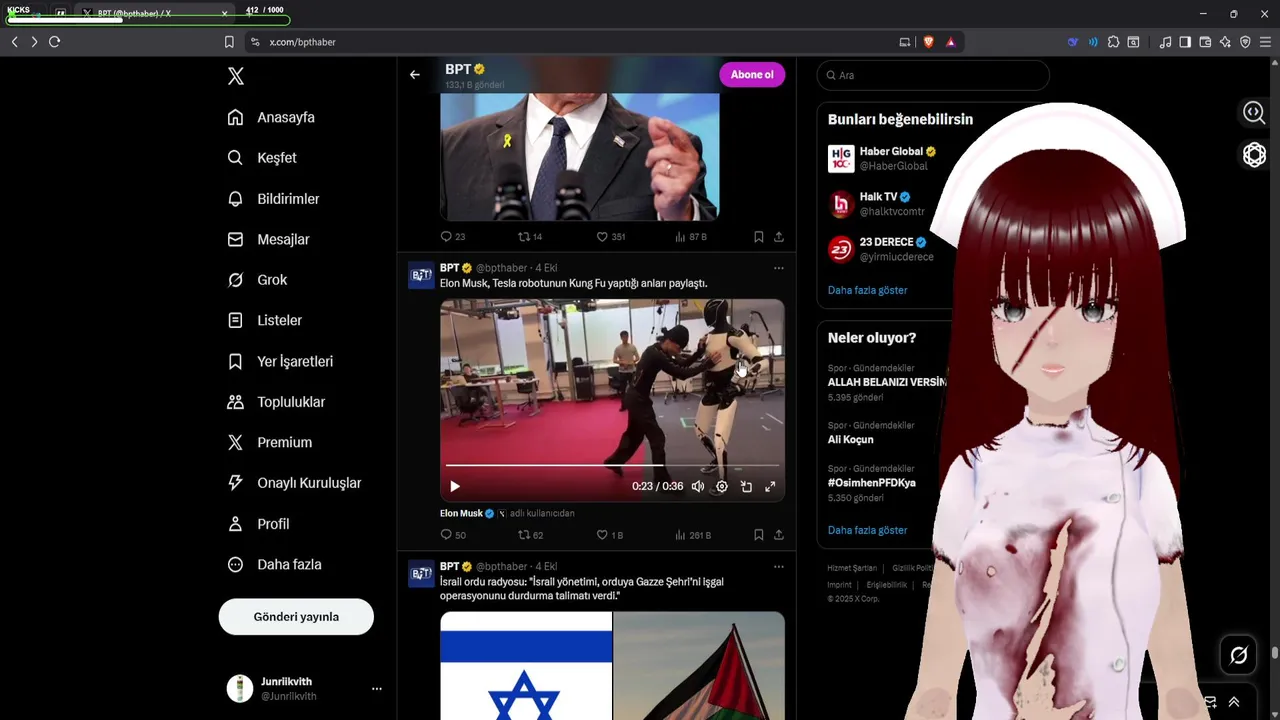Open more options on the Elon Musk post
This screenshot has height=720, width=1280.
click(x=778, y=268)
